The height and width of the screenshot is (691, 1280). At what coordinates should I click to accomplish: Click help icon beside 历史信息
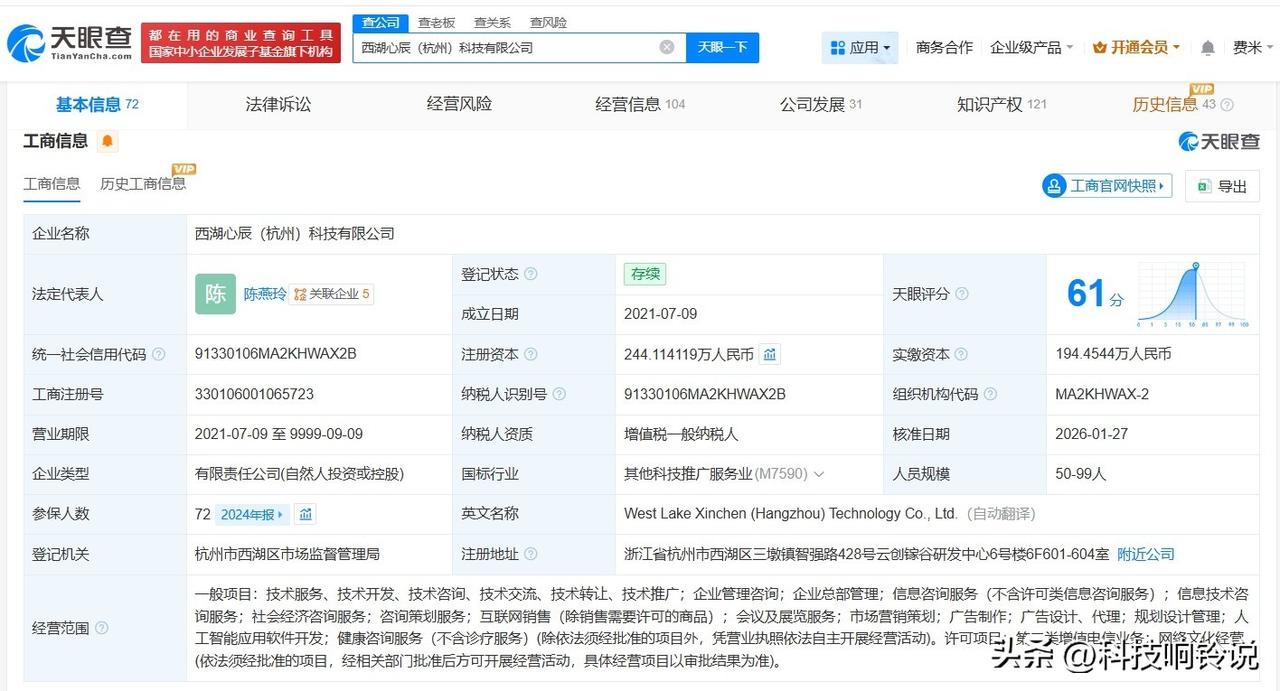(x=1227, y=105)
